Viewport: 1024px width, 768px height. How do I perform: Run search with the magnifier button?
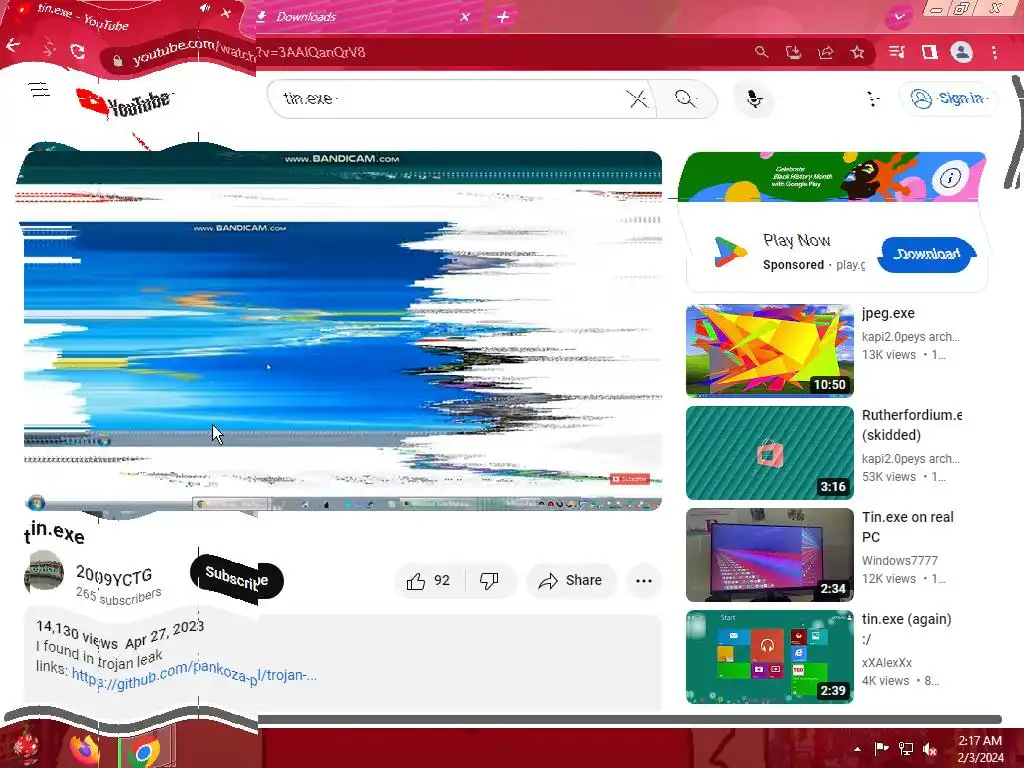[x=685, y=99]
